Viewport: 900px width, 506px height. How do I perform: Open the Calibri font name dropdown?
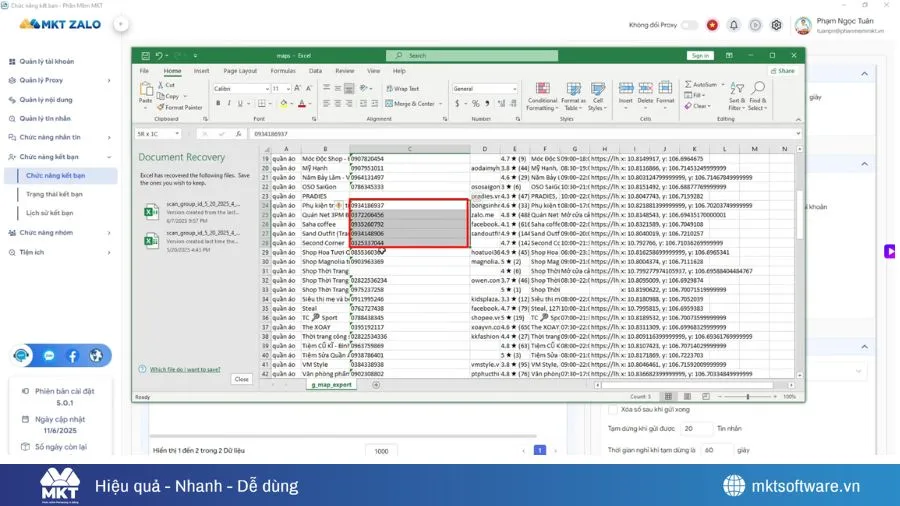pyautogui.click(x=240, y=88)
